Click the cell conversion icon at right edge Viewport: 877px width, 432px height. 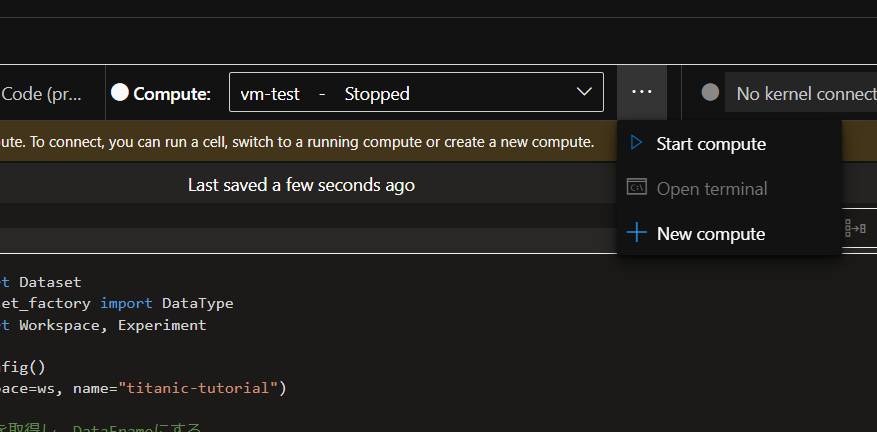point(855,229)
